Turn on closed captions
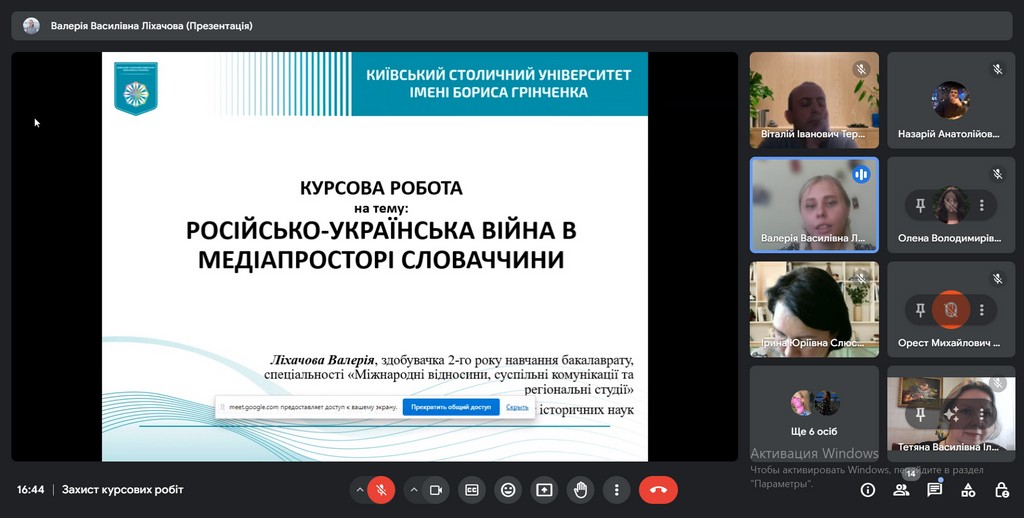This screenshot has width=1024, height=518. point(472,490)
